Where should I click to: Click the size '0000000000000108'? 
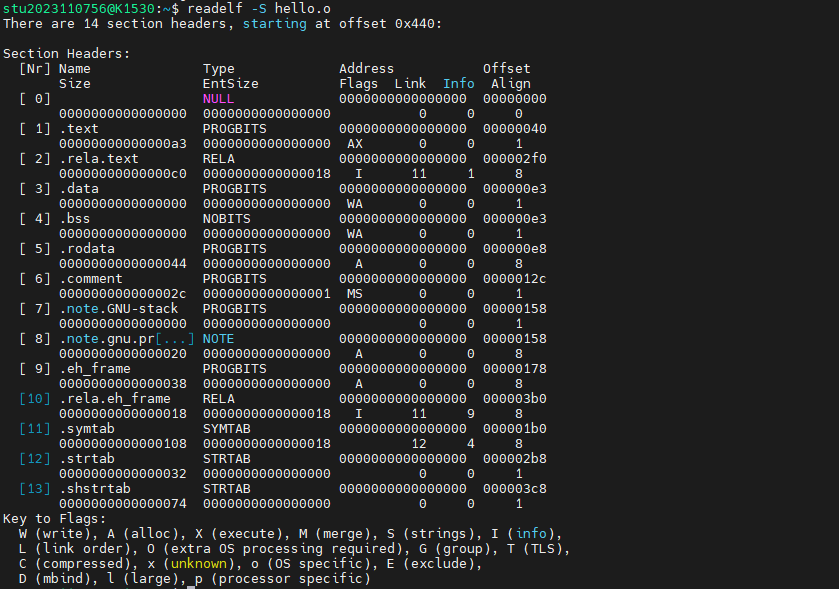click(x=123, y=443)
